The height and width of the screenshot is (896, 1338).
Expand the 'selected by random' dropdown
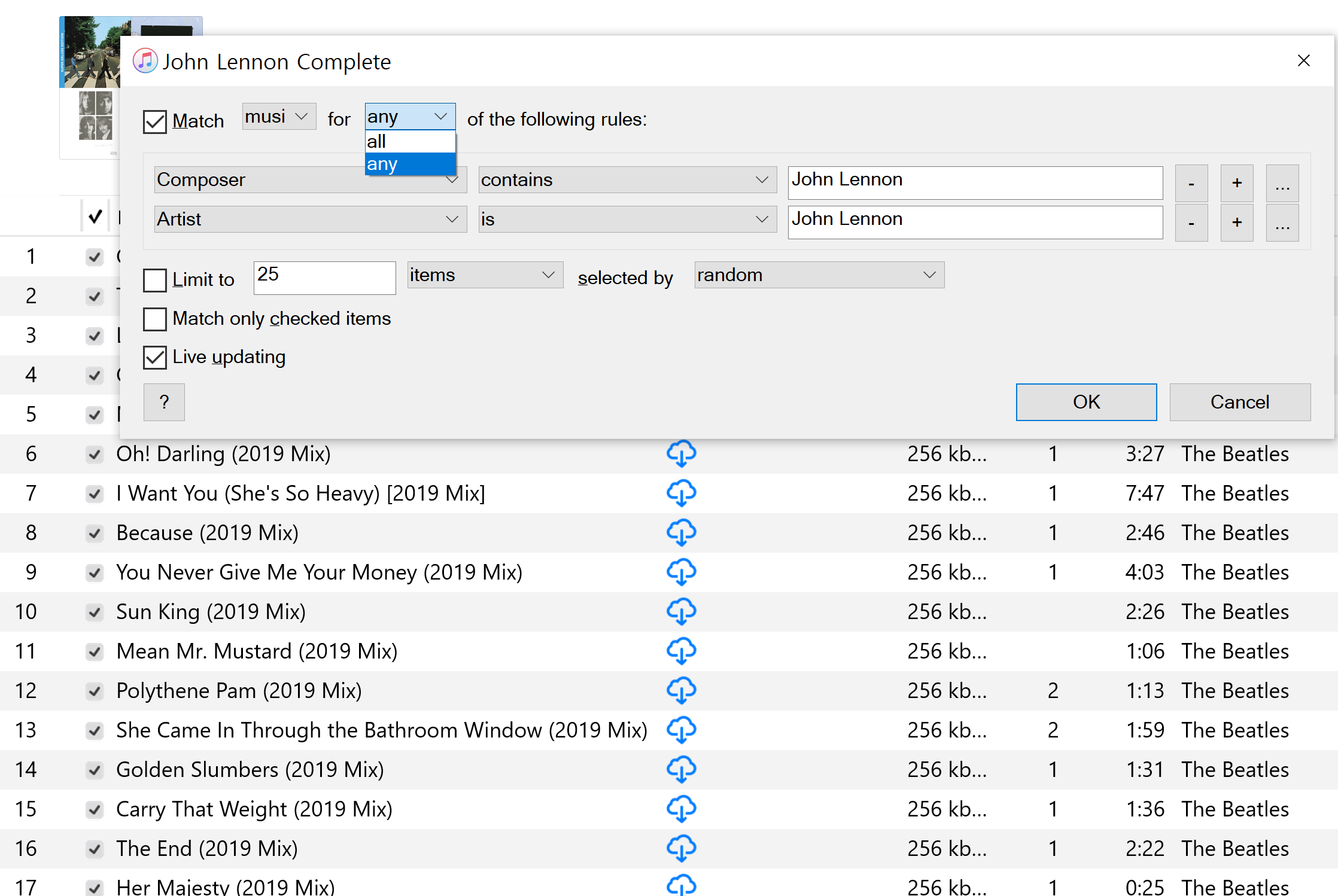pos(819,275)
